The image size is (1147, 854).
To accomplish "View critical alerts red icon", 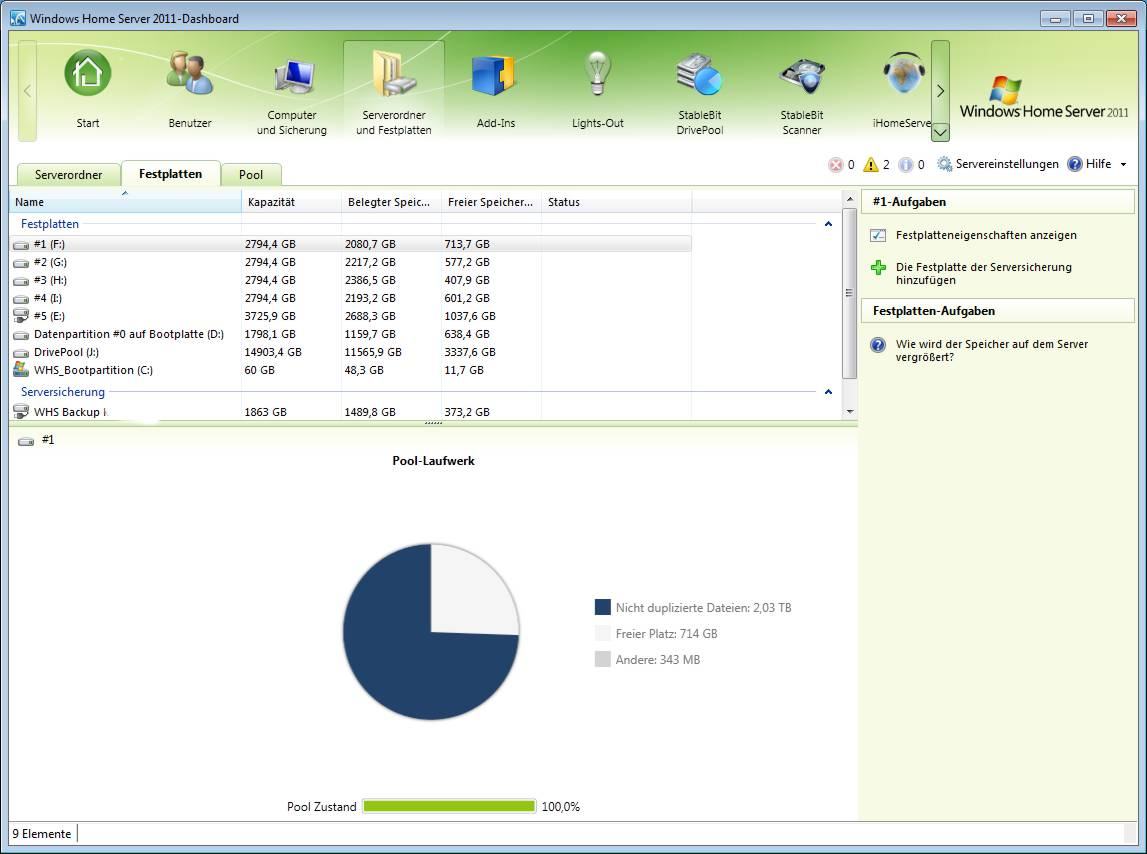I will 835,165.
